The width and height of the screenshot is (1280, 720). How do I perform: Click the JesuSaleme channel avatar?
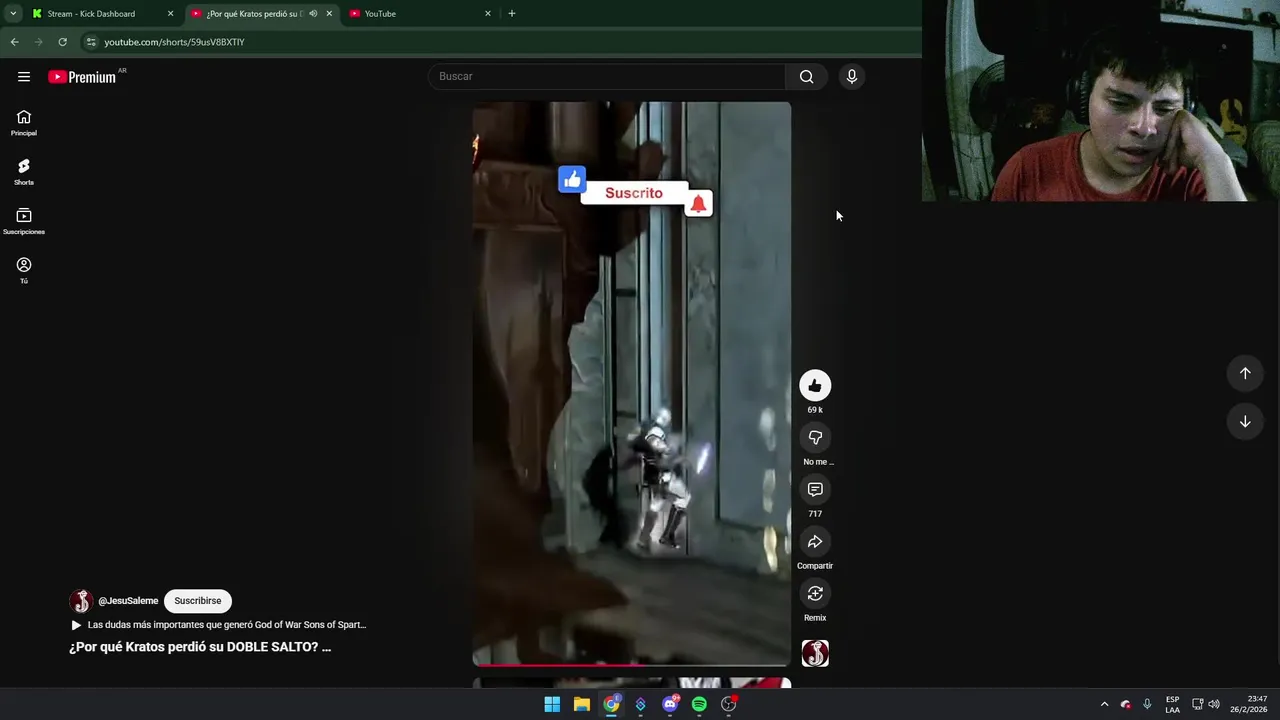point(81,601)
